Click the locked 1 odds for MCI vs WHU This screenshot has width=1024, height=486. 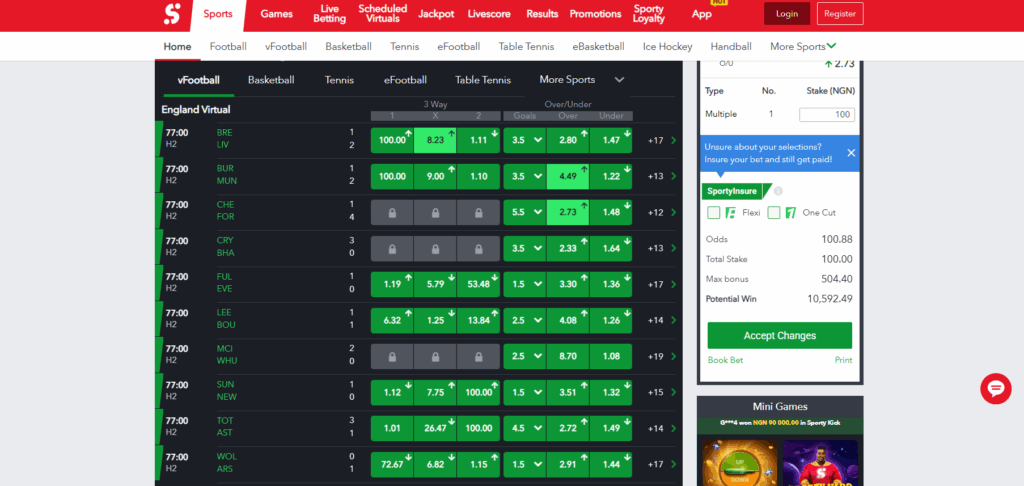click(392, 357)
